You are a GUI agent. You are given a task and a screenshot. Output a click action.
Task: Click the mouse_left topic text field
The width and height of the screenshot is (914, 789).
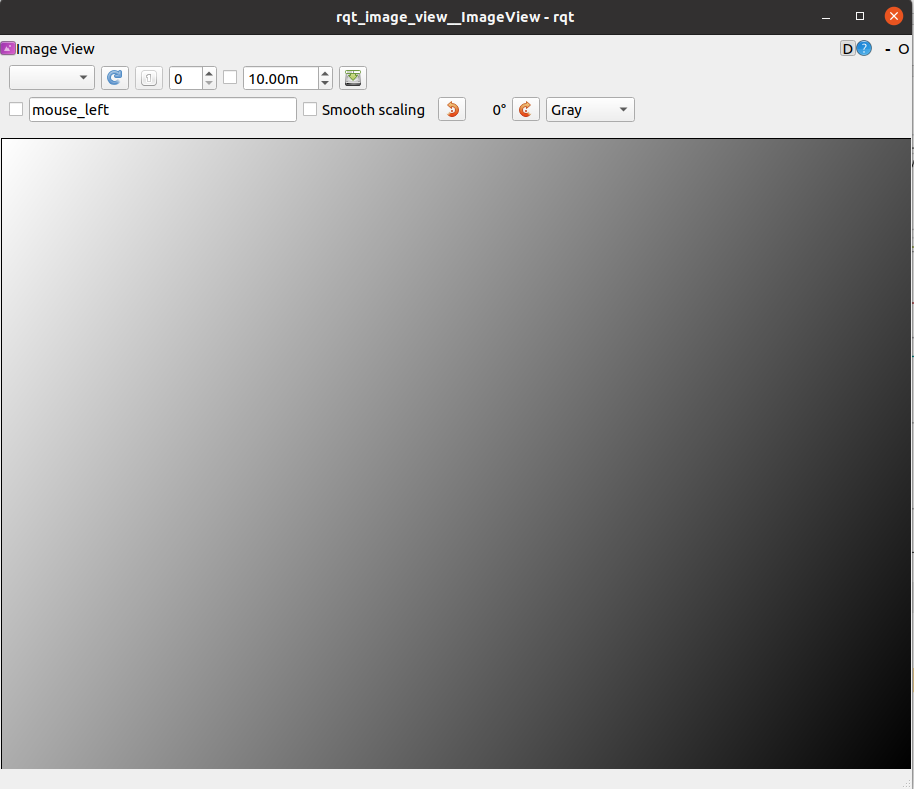163,110
